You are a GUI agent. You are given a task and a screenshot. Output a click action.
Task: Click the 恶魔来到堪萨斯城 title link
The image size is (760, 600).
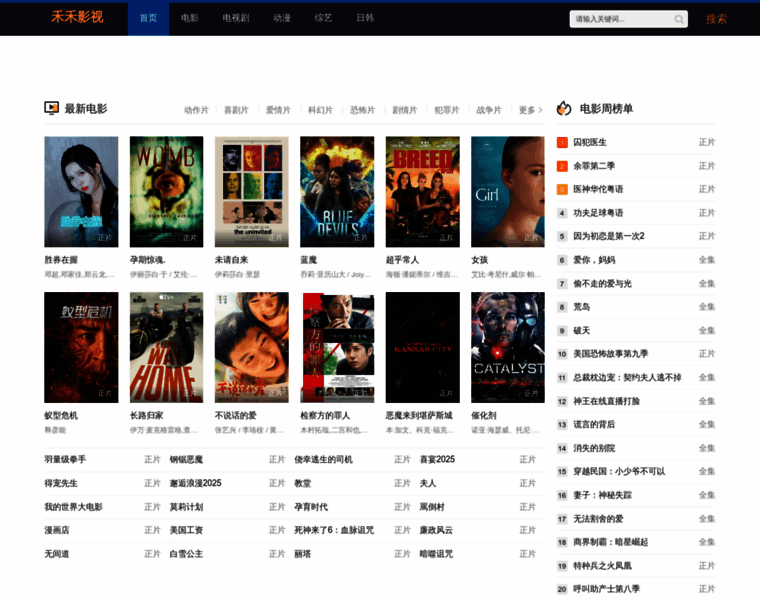419,415
